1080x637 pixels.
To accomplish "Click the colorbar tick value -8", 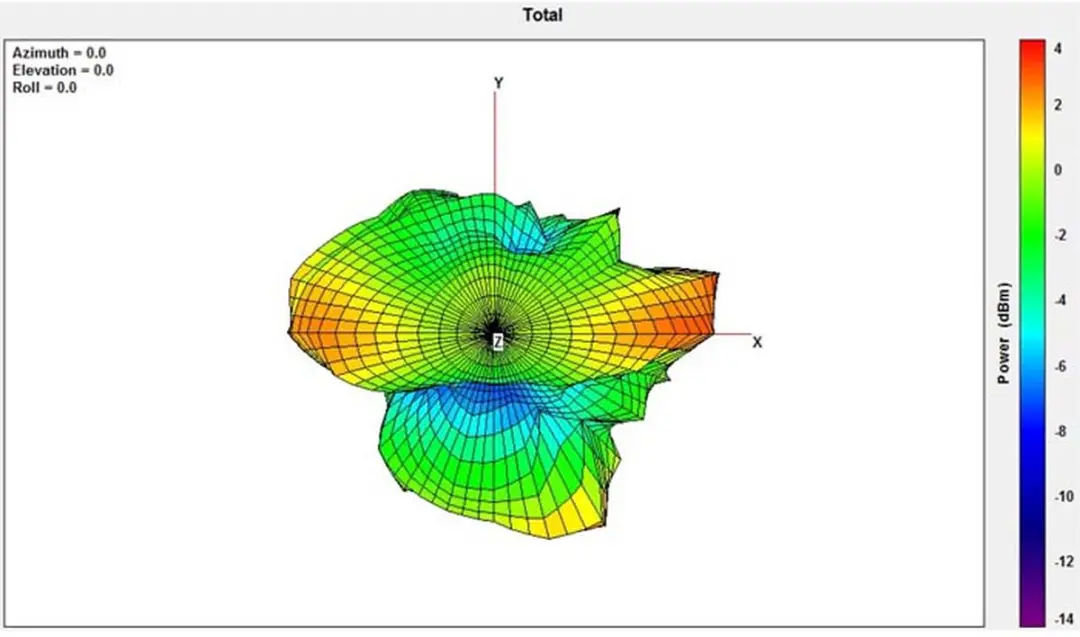I will [1061, 432].
